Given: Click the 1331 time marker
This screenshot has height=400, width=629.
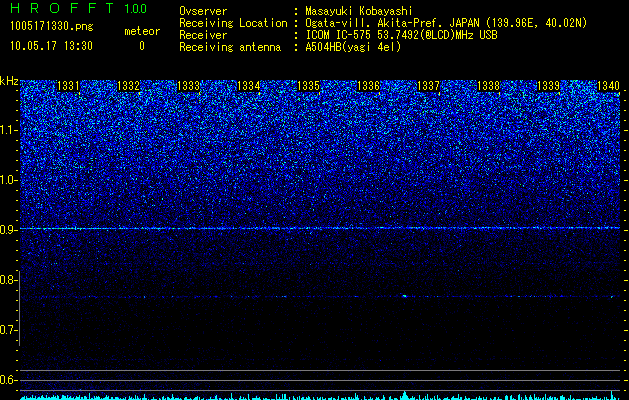Looking at the screenshot, I should point(68,86).
